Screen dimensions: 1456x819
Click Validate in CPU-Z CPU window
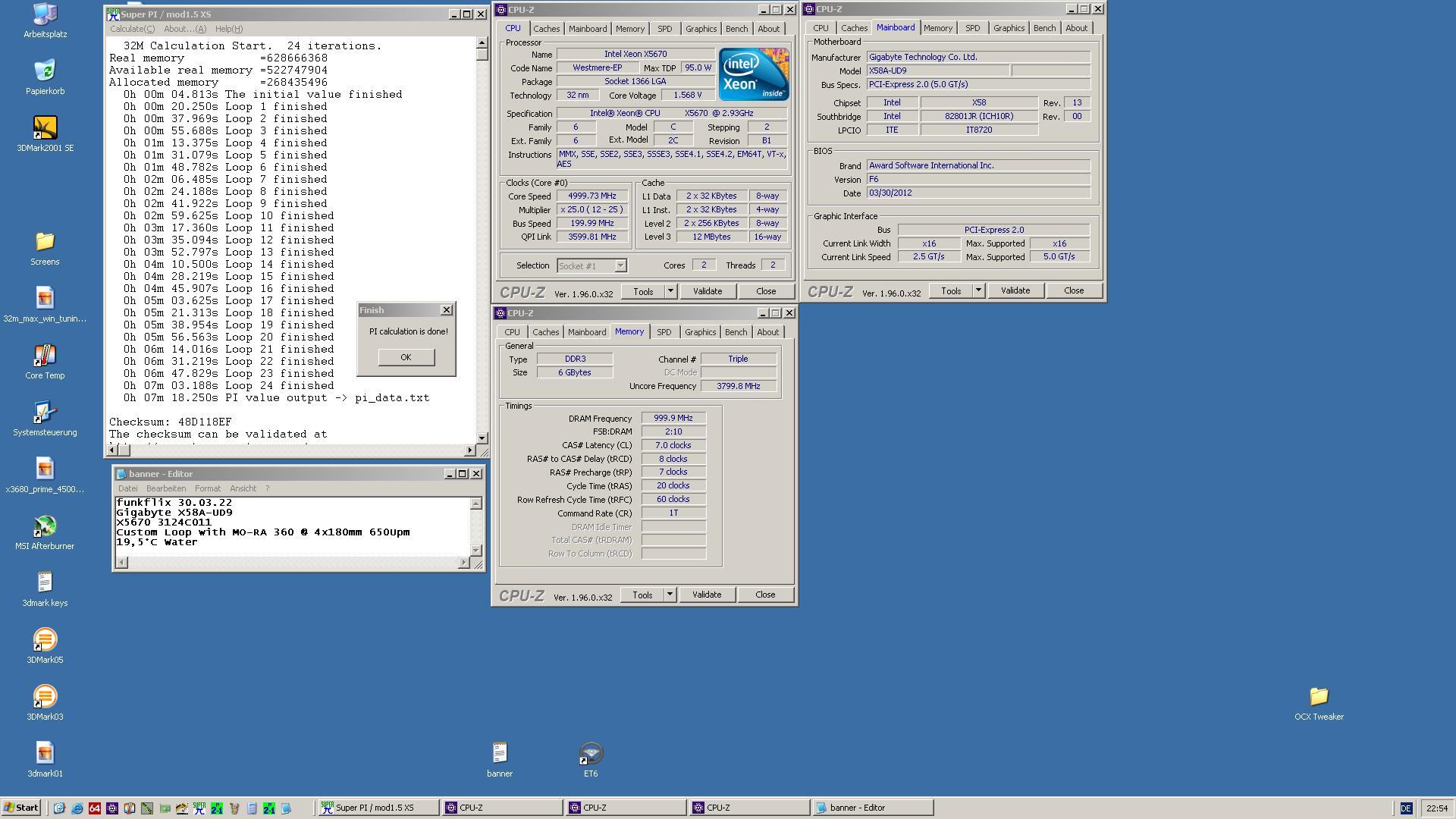(x=708, y=291)
